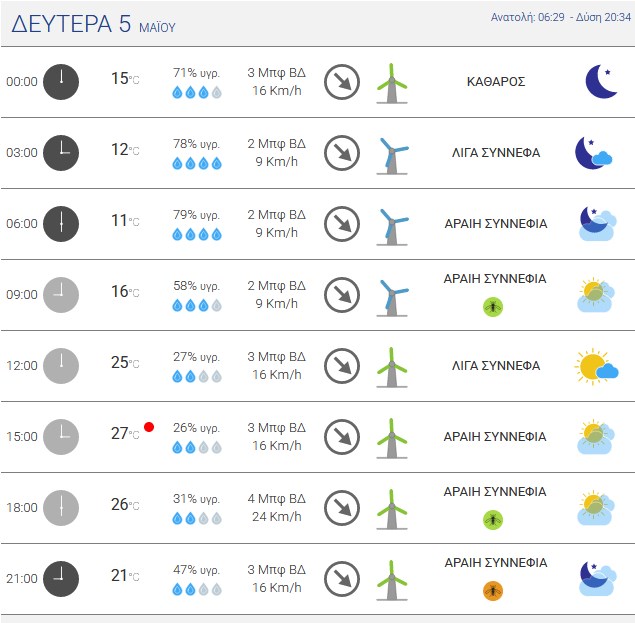Viewport: 635px width, 623px height.
Task: Click the red max temperature dot at 15:00
Action: [149, 427]
